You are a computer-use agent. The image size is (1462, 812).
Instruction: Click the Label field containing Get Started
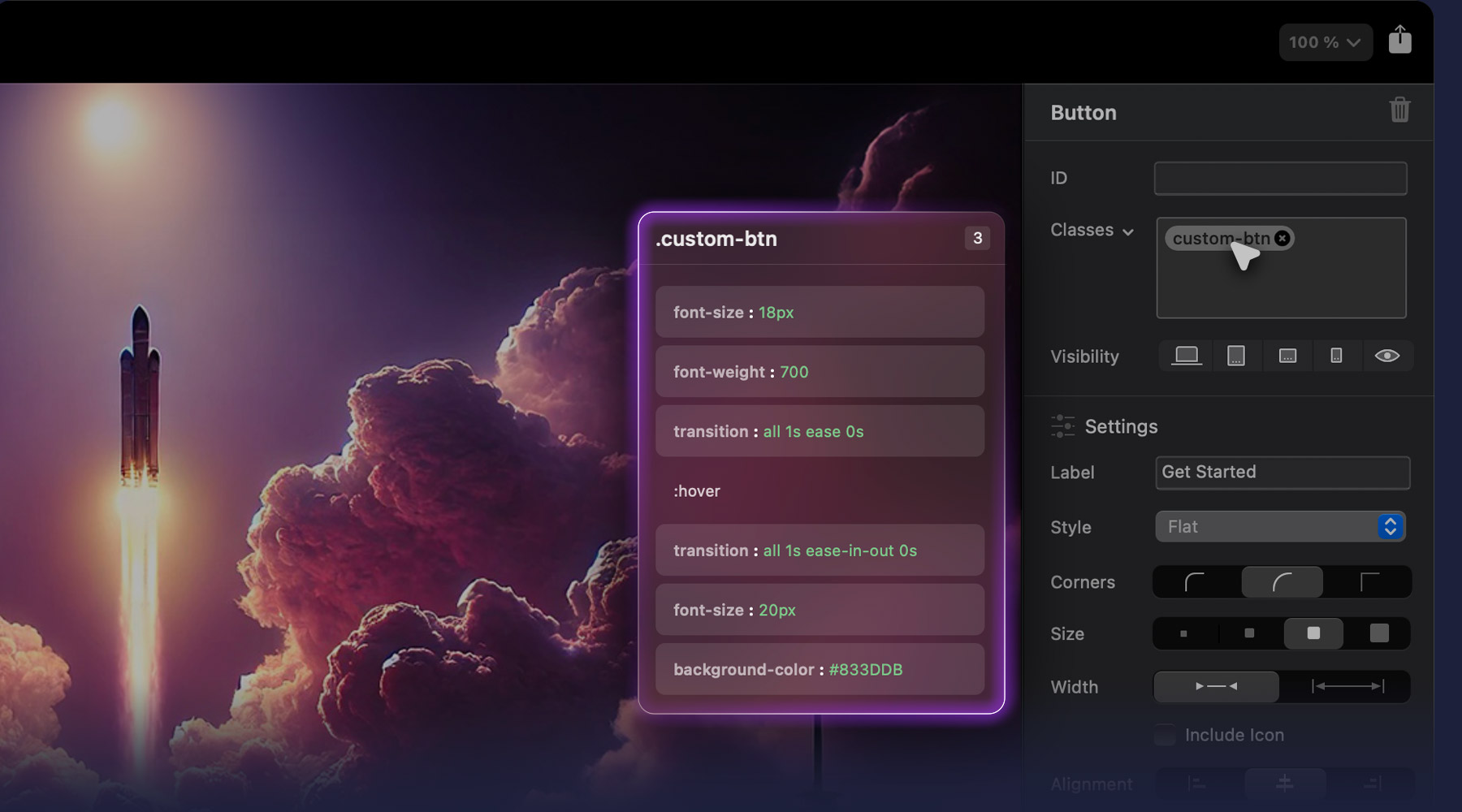click(1282, 473)
